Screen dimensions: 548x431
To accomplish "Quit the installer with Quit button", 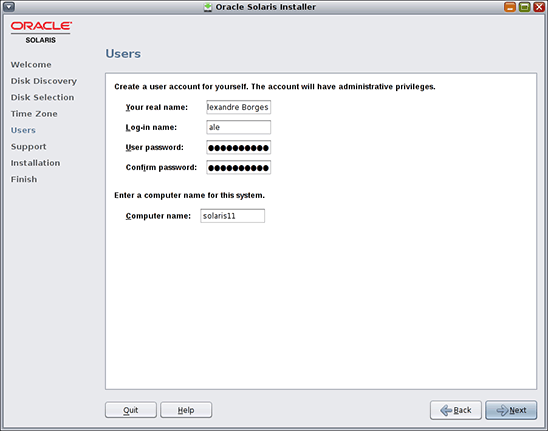I will tap(131, 410).
